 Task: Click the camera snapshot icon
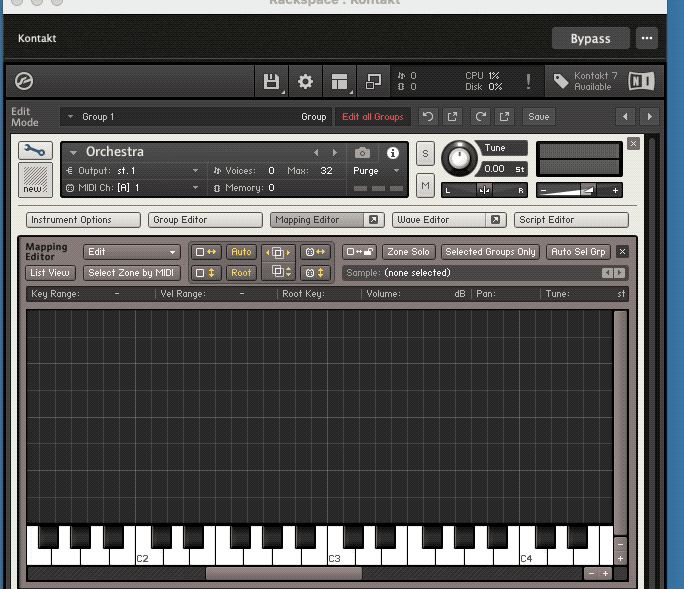(362, 153)
